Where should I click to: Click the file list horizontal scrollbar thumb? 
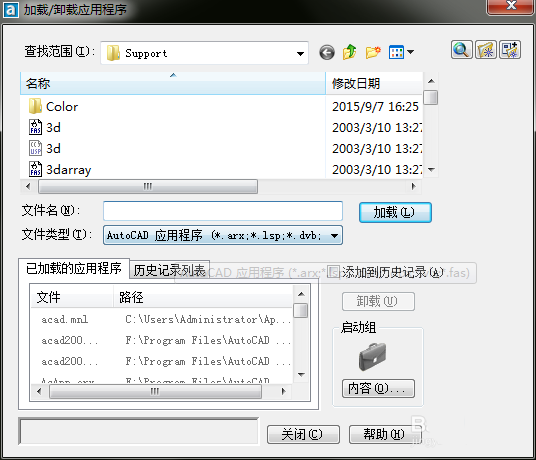click(148, 187)
